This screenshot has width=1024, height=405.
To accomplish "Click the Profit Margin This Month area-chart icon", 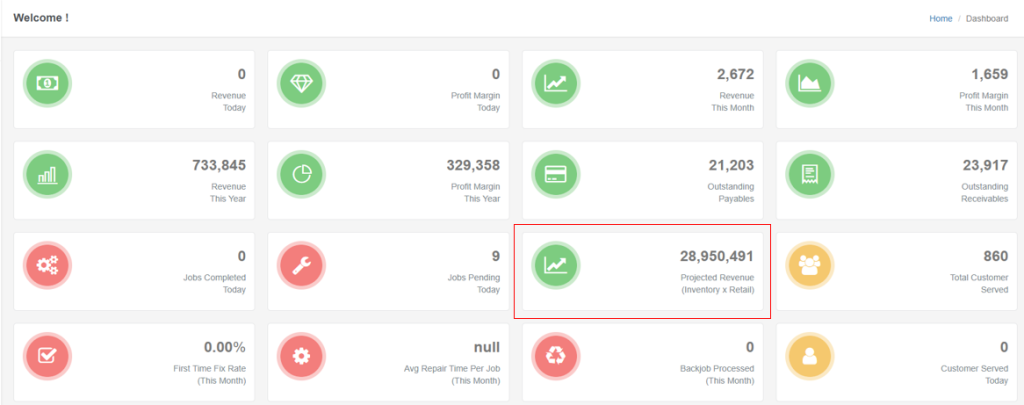I will pos(810,83).
